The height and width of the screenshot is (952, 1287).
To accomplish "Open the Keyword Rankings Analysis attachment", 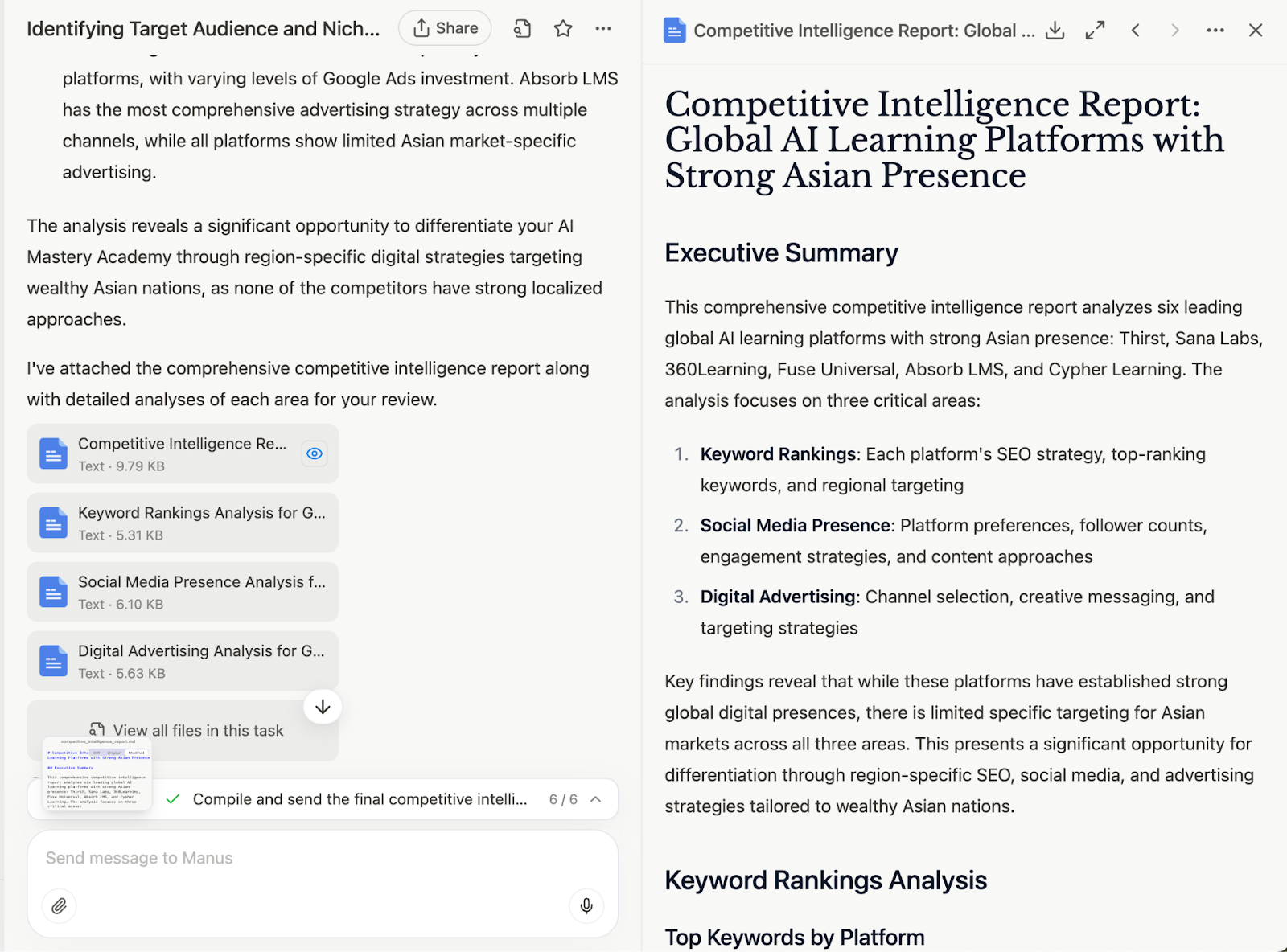I will click(x=183, y=523).
